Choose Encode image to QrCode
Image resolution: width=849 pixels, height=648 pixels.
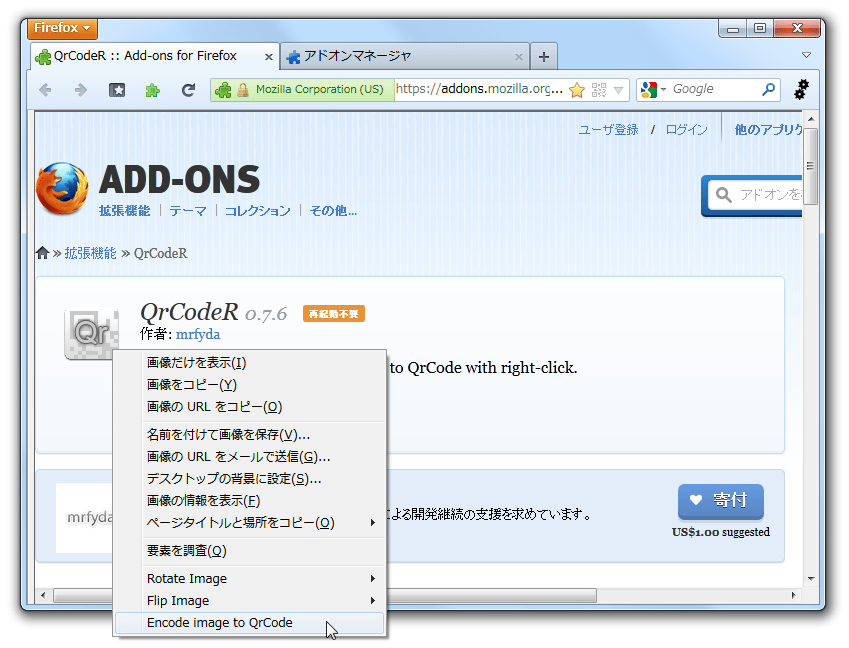click(250, 623)
